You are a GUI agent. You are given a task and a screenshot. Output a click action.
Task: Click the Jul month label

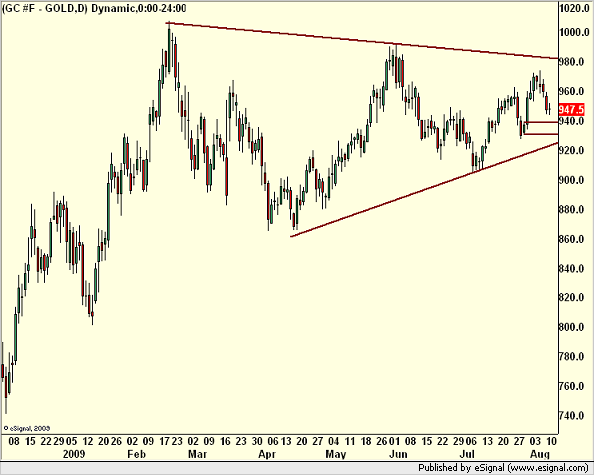[467, 454]
